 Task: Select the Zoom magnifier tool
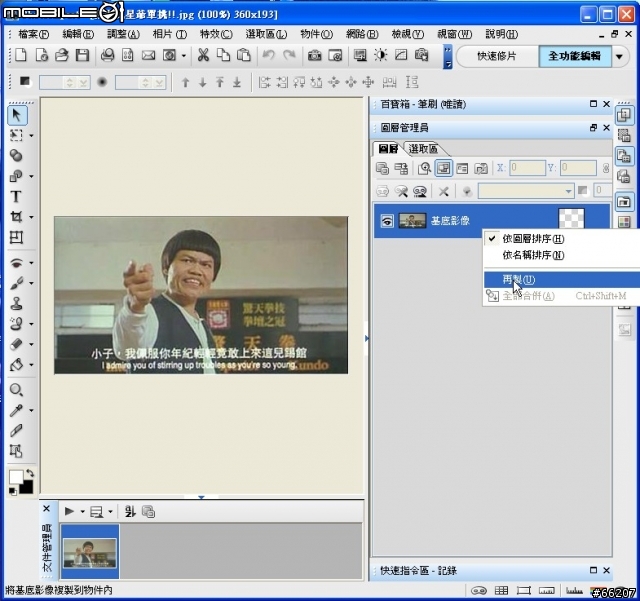click(x=16, y=390)
